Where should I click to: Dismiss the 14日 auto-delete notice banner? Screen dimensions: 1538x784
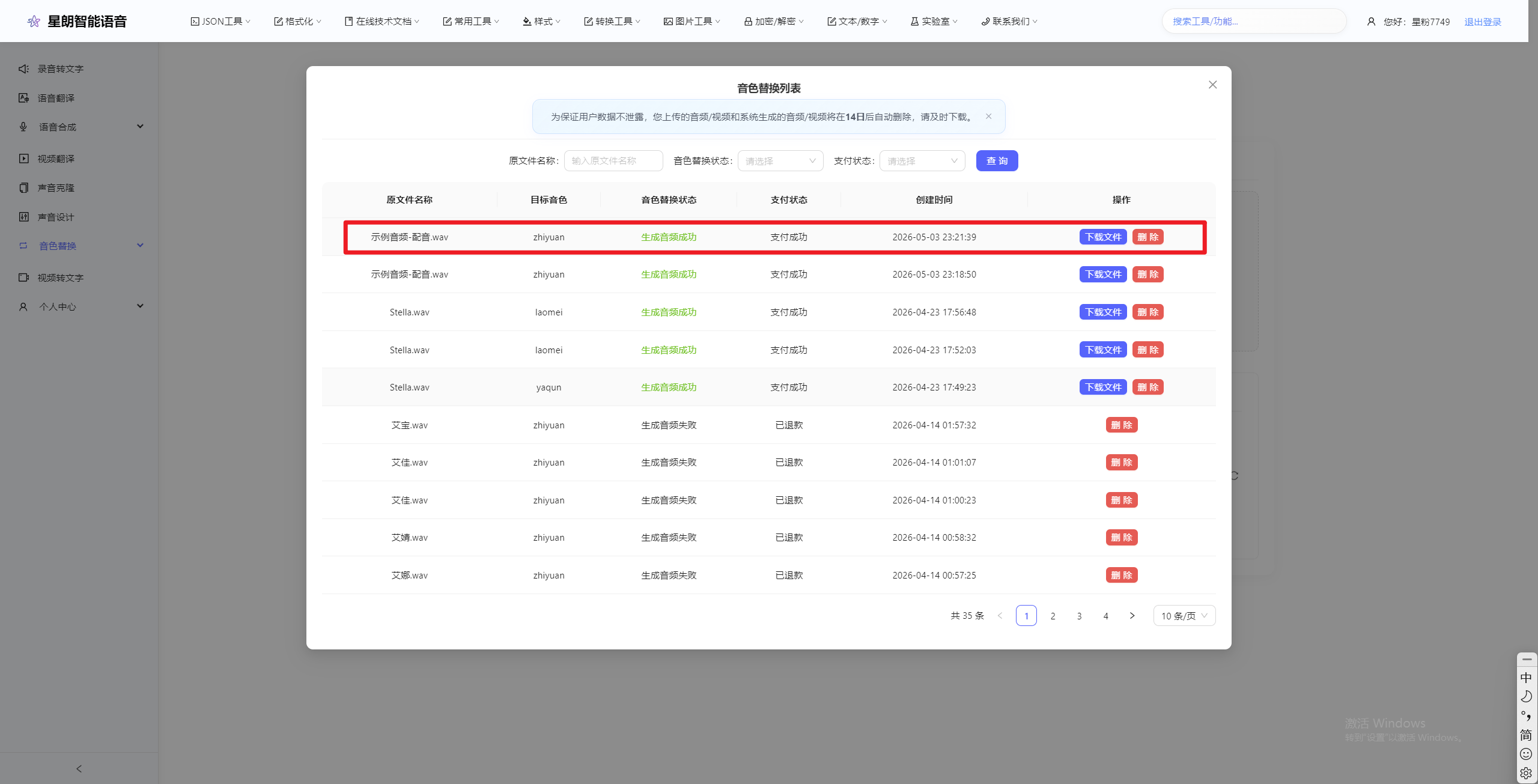988,117
